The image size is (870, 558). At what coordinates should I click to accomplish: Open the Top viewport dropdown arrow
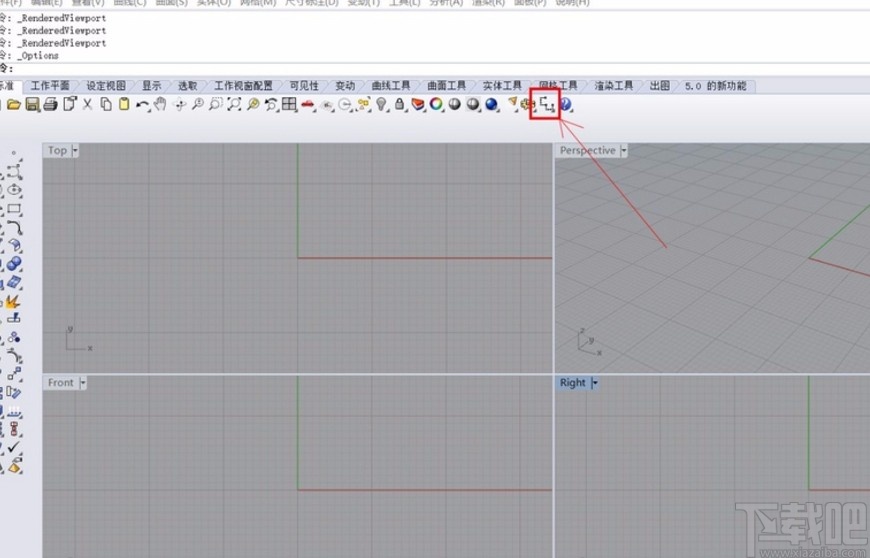tap(75, 150)
